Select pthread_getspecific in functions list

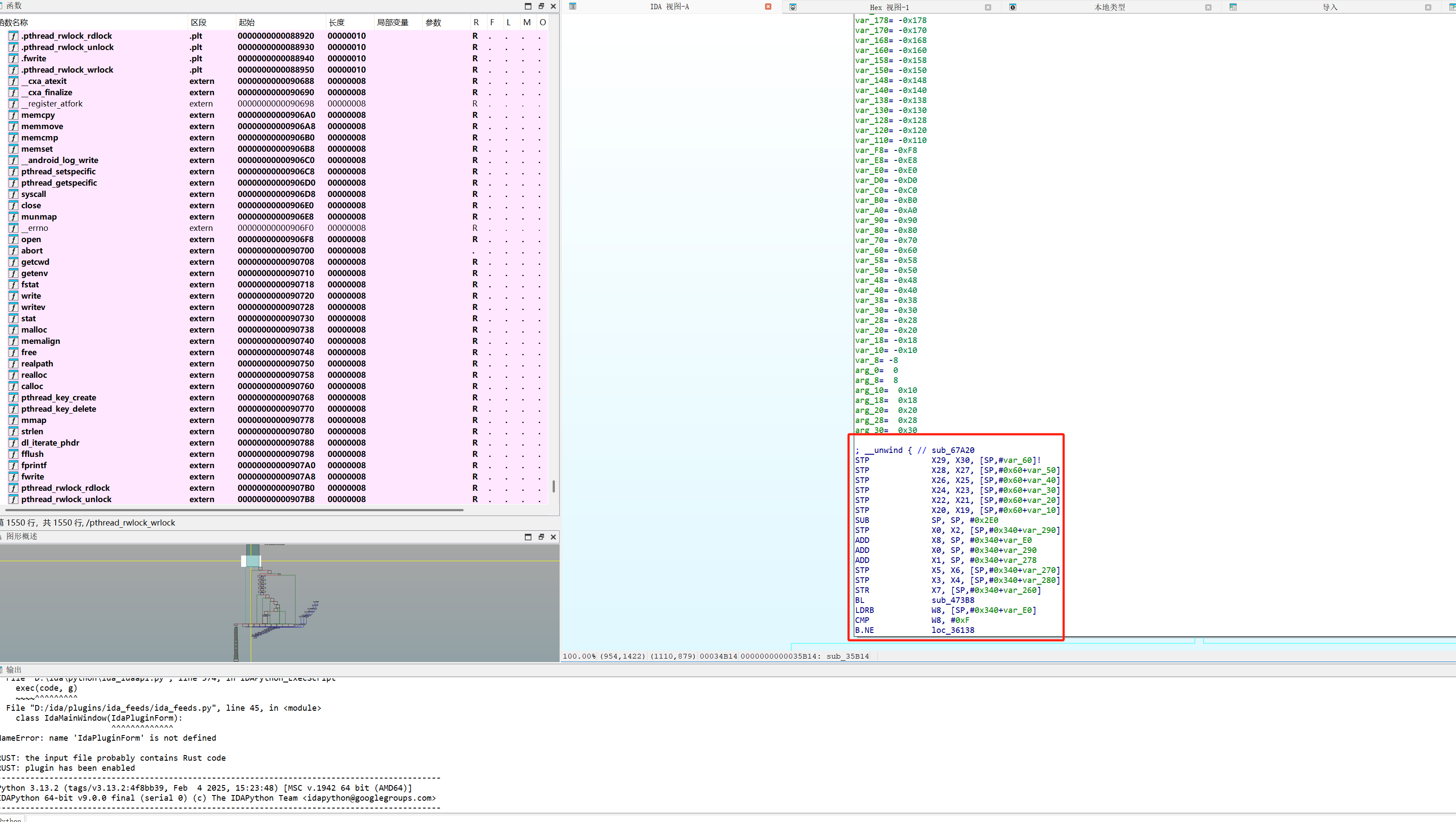pos(59,183)
